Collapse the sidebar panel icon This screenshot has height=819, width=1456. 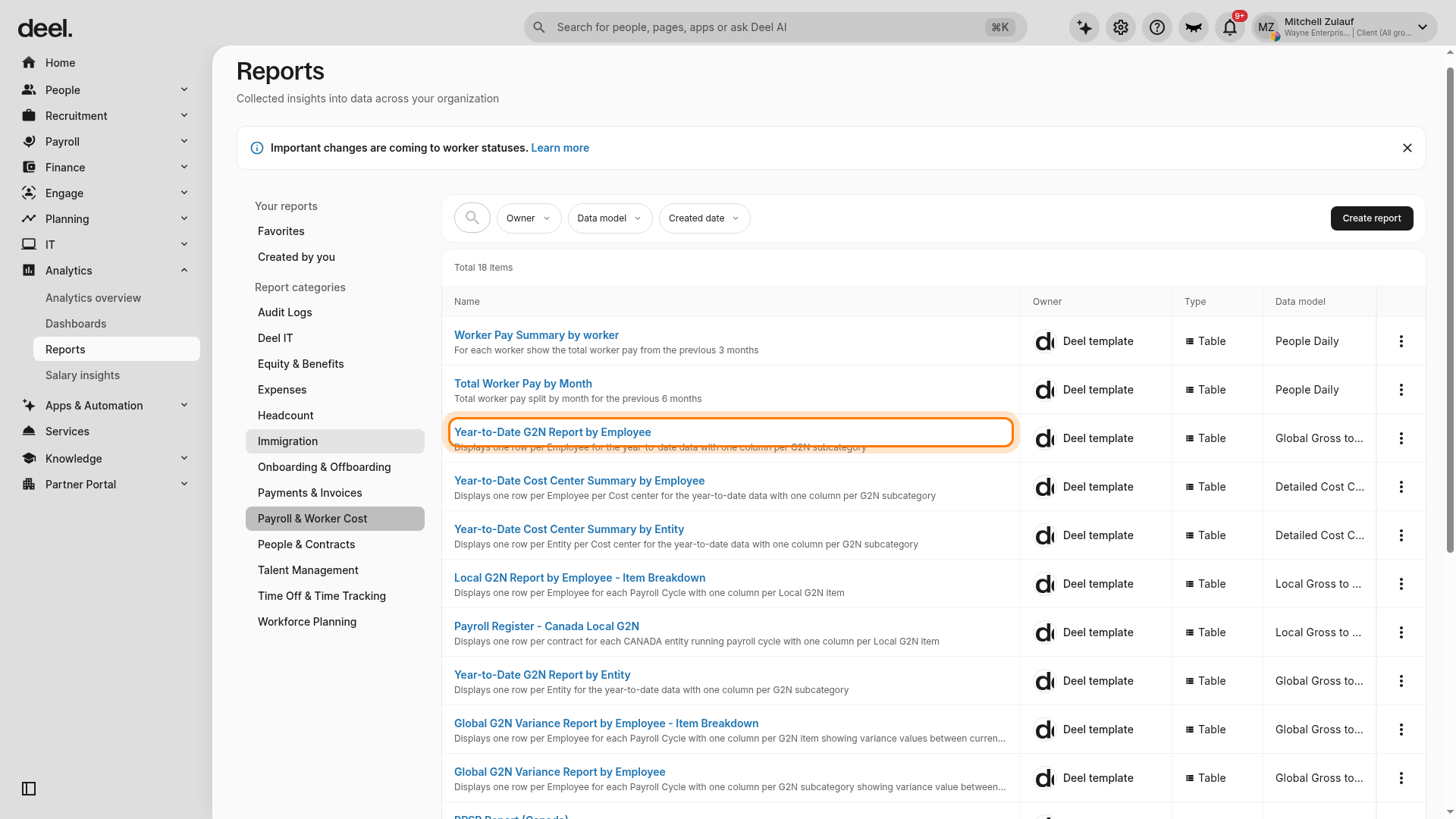[29, 789]
